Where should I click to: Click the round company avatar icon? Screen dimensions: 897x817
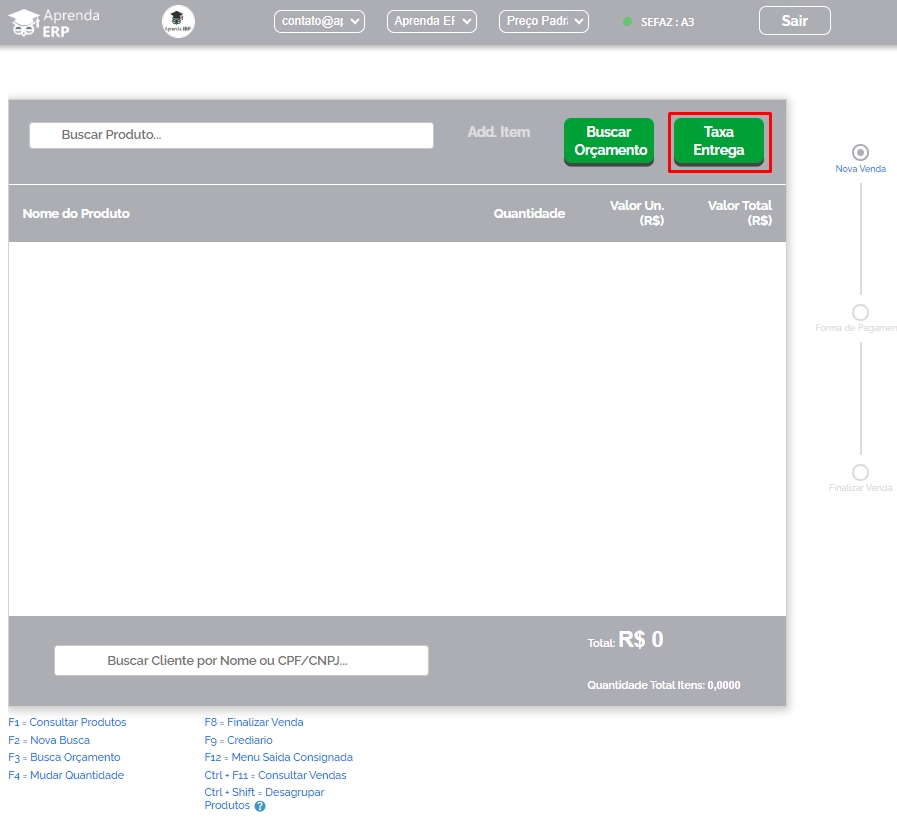178,21
